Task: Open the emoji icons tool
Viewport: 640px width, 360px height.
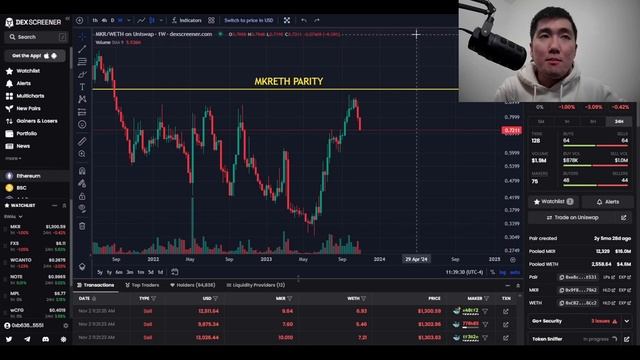Action: 82,124
